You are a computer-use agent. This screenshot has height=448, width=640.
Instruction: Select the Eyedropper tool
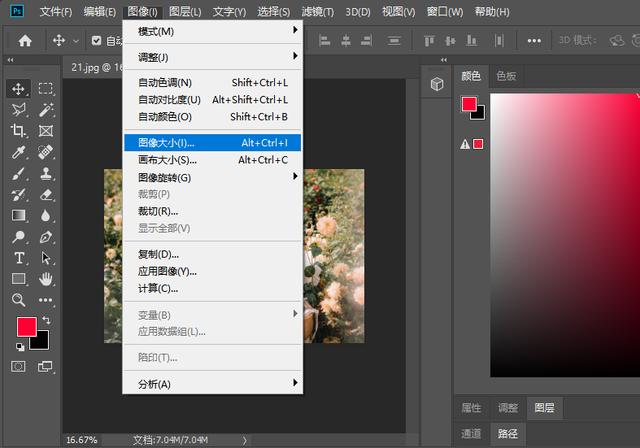18,152
